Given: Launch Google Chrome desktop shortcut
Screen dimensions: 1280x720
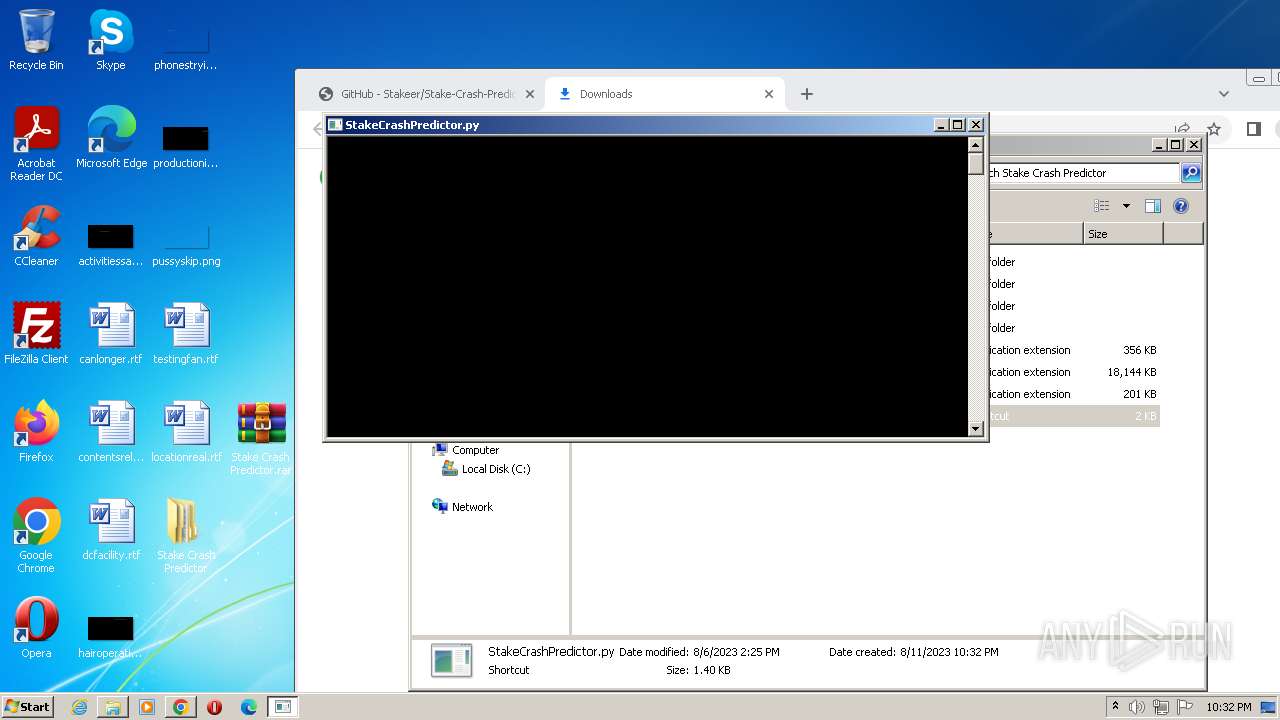Looking at the screenshot, I should 36,536.
